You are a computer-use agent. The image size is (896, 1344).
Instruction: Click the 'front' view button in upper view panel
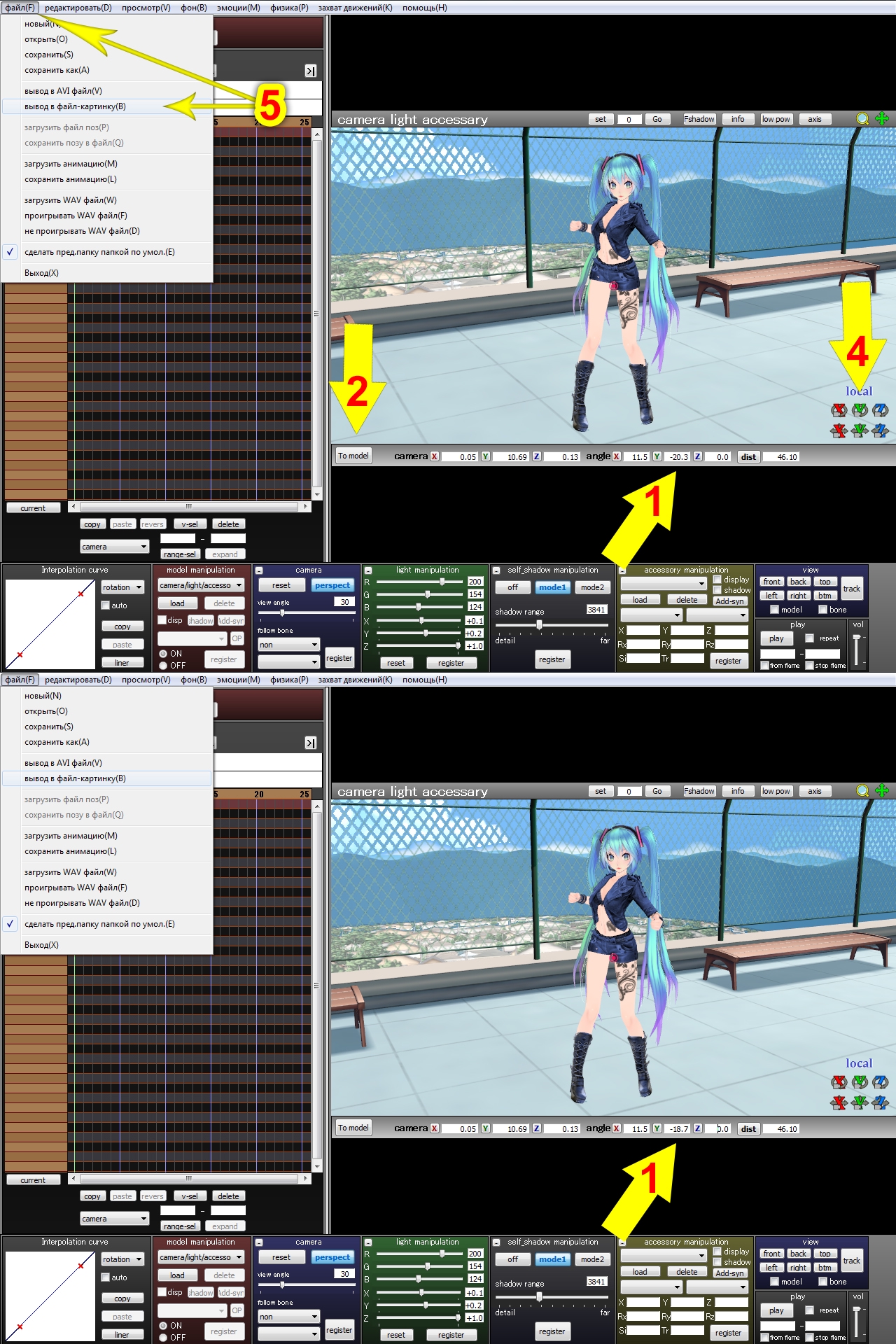(772, 582)
